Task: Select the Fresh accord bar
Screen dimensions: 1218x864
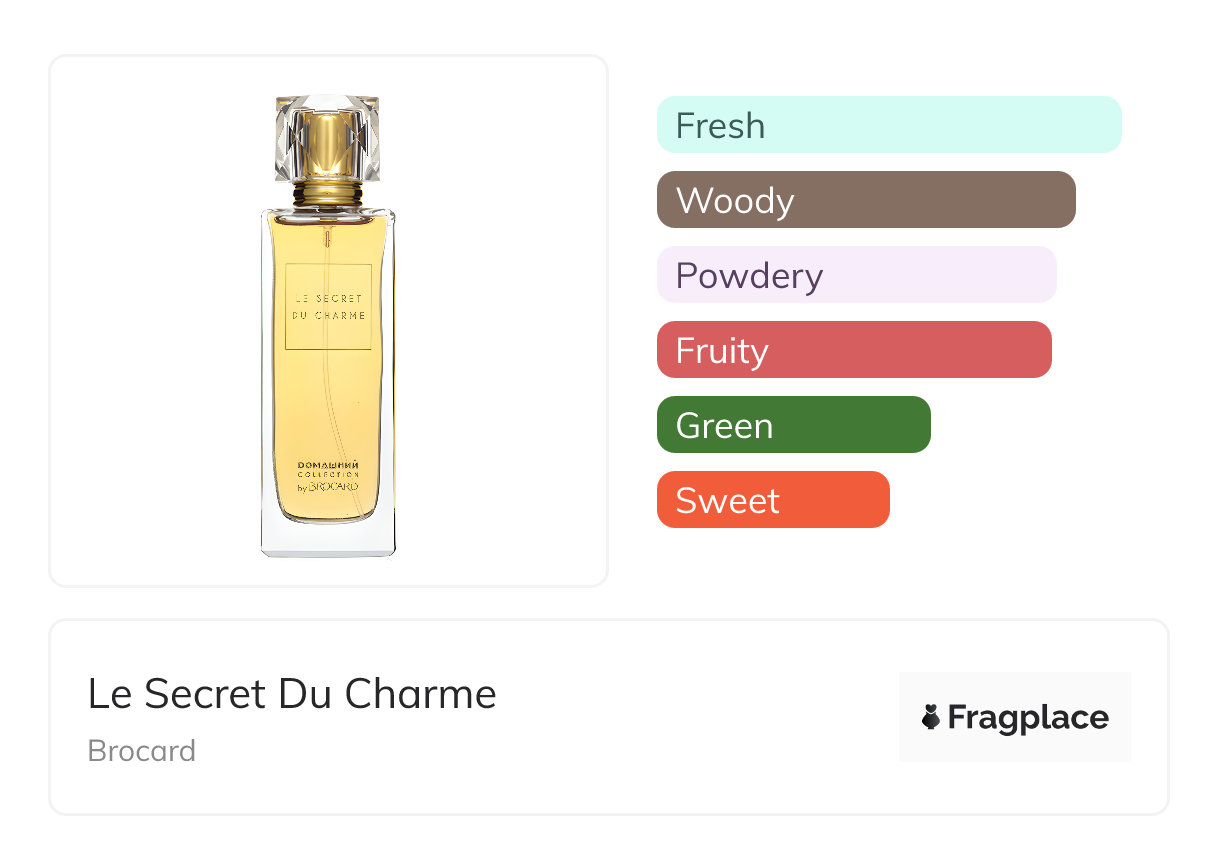Action: 889,125
